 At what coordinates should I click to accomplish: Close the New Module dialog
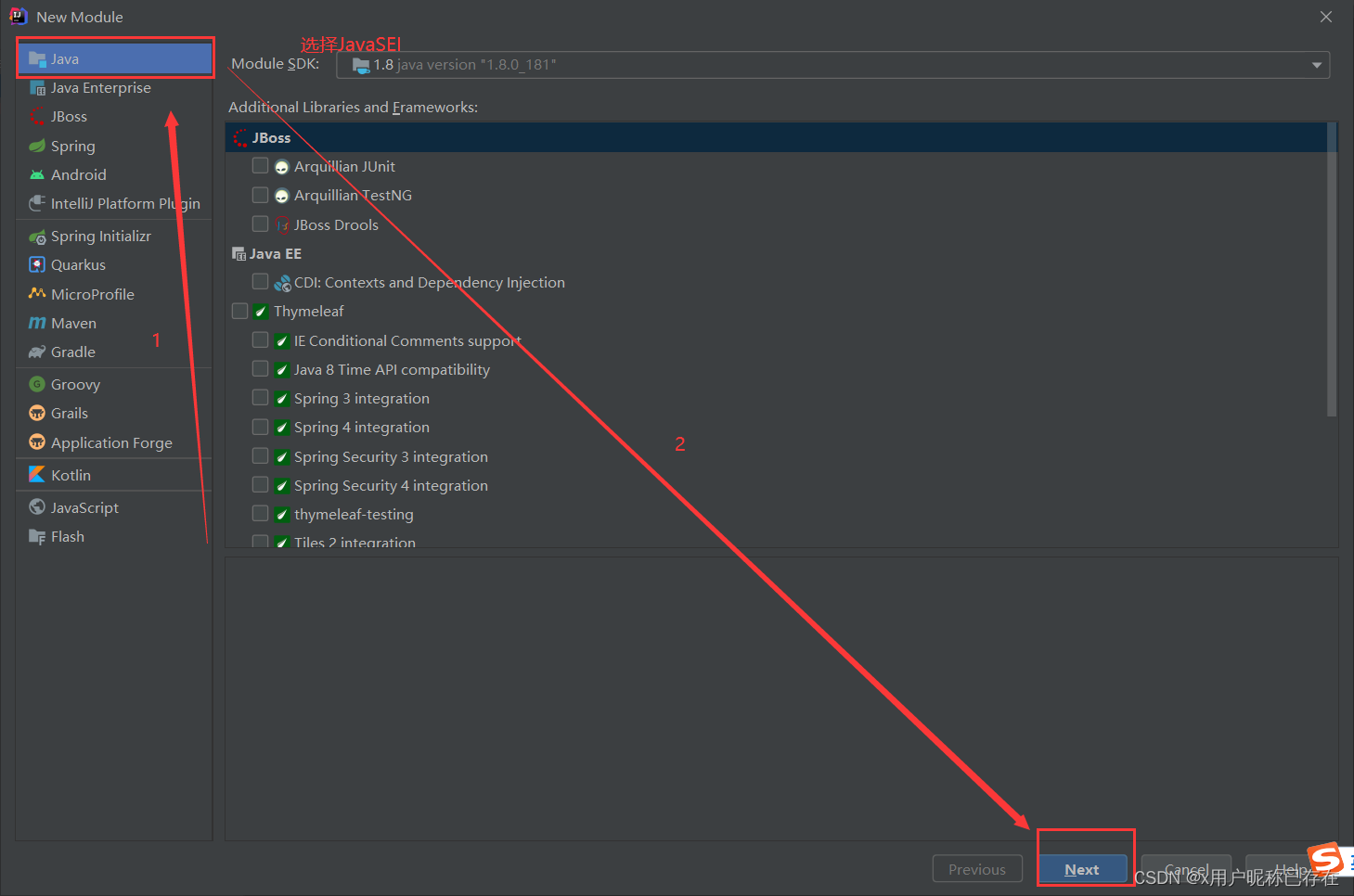point(1326,17)
